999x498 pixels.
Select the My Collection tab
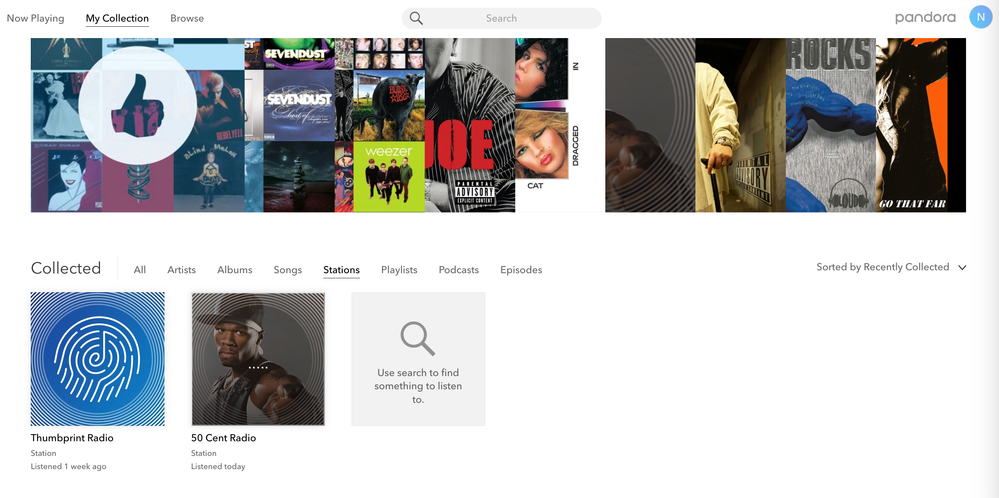[117, 18]
